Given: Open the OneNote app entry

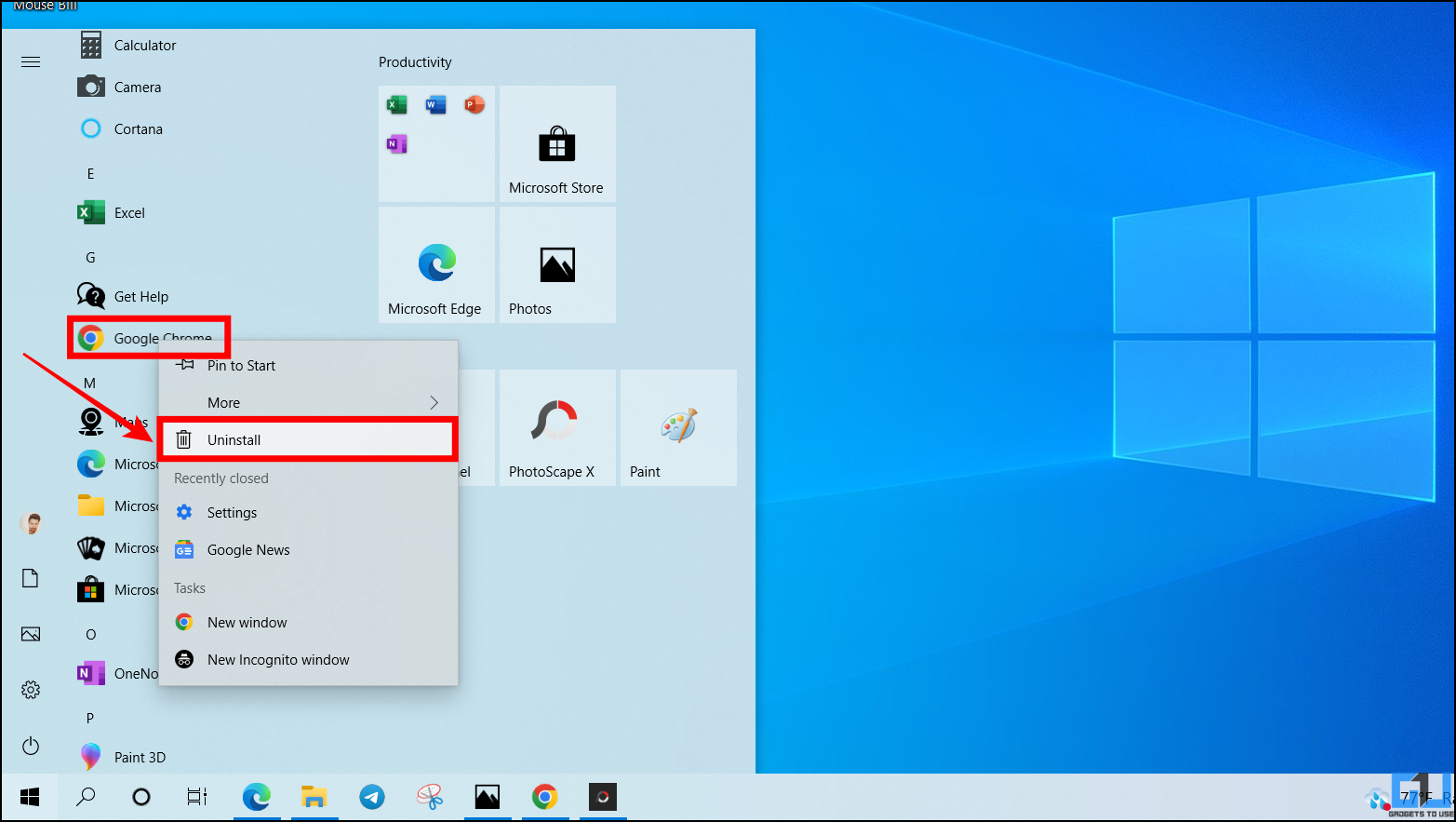Looking at the screenshot, I should [x=117, y=673].
